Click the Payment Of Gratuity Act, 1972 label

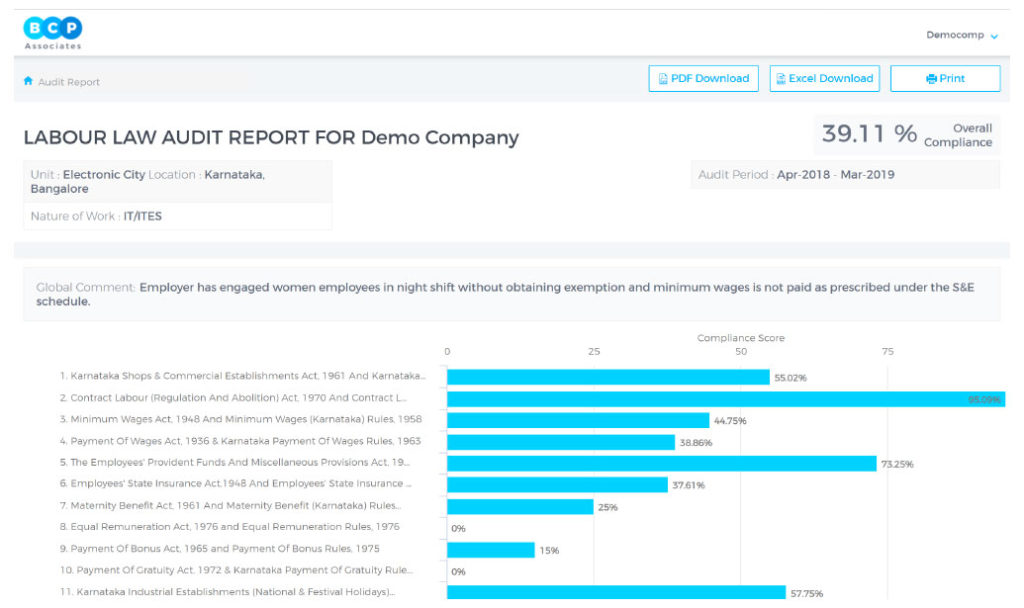pyautogui.click(x=236, y=570)
